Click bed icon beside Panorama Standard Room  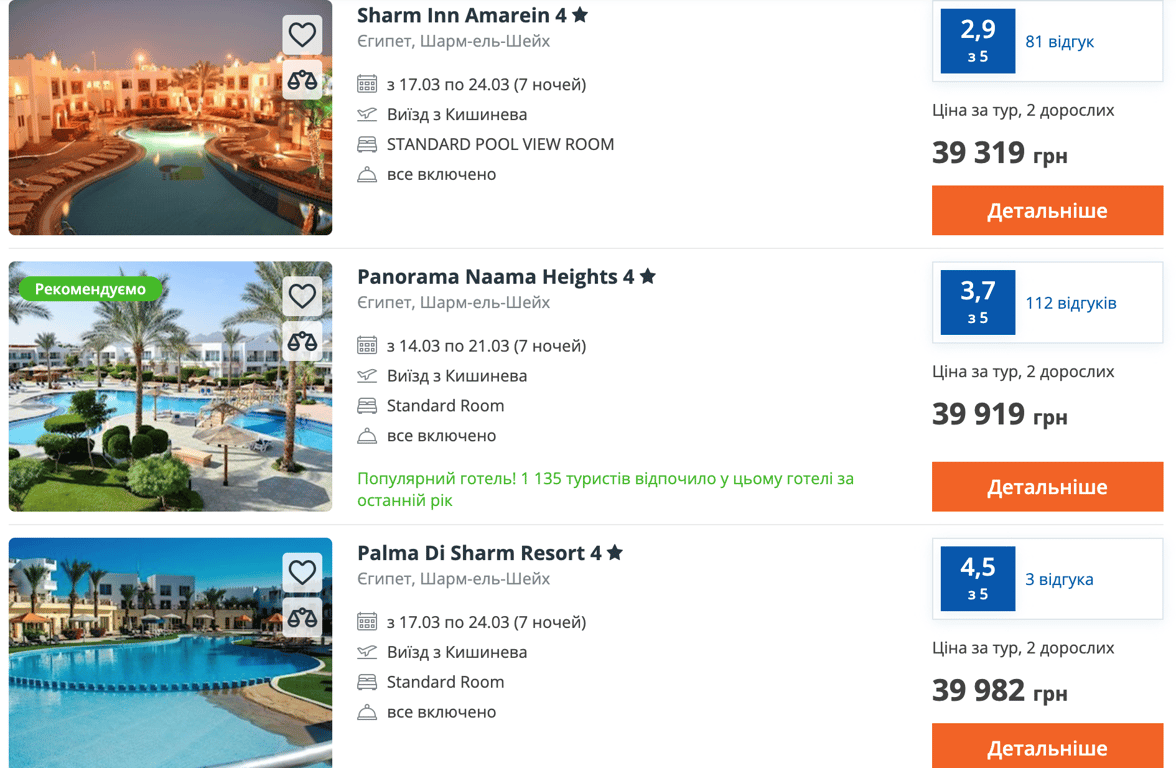tap(367, 406)
